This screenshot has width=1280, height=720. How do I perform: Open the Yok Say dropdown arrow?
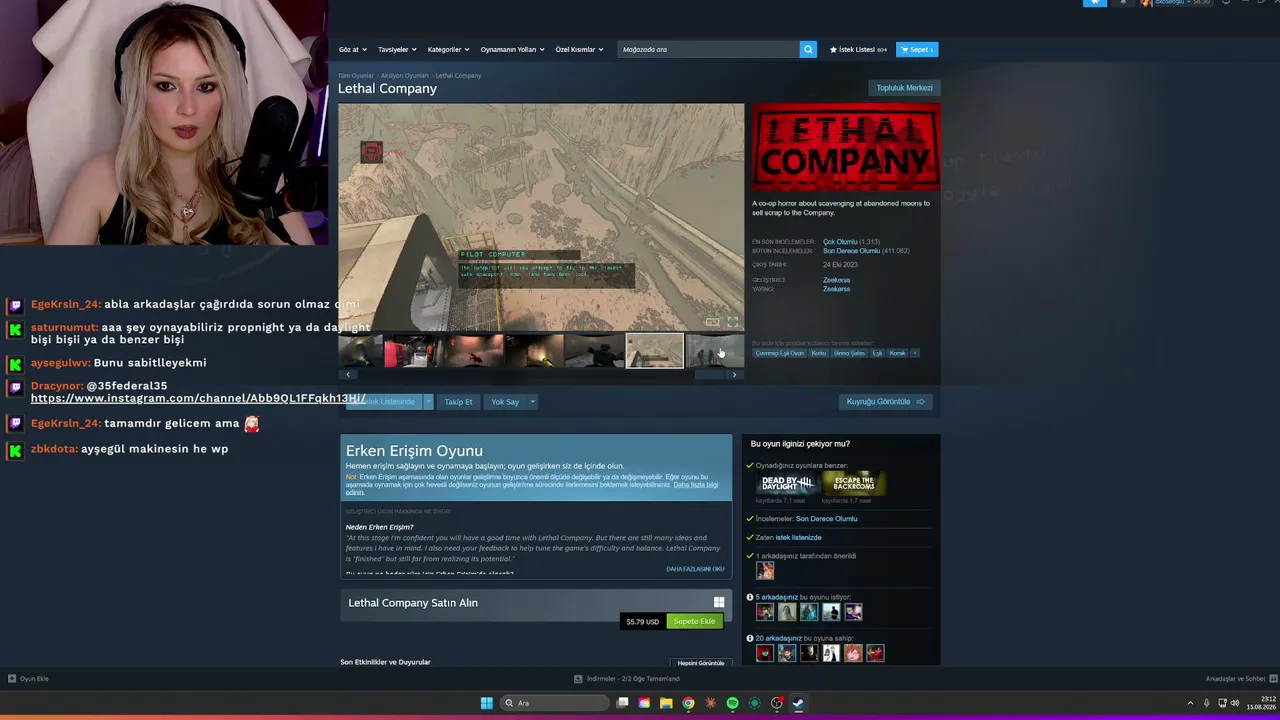tap(532, 402)
